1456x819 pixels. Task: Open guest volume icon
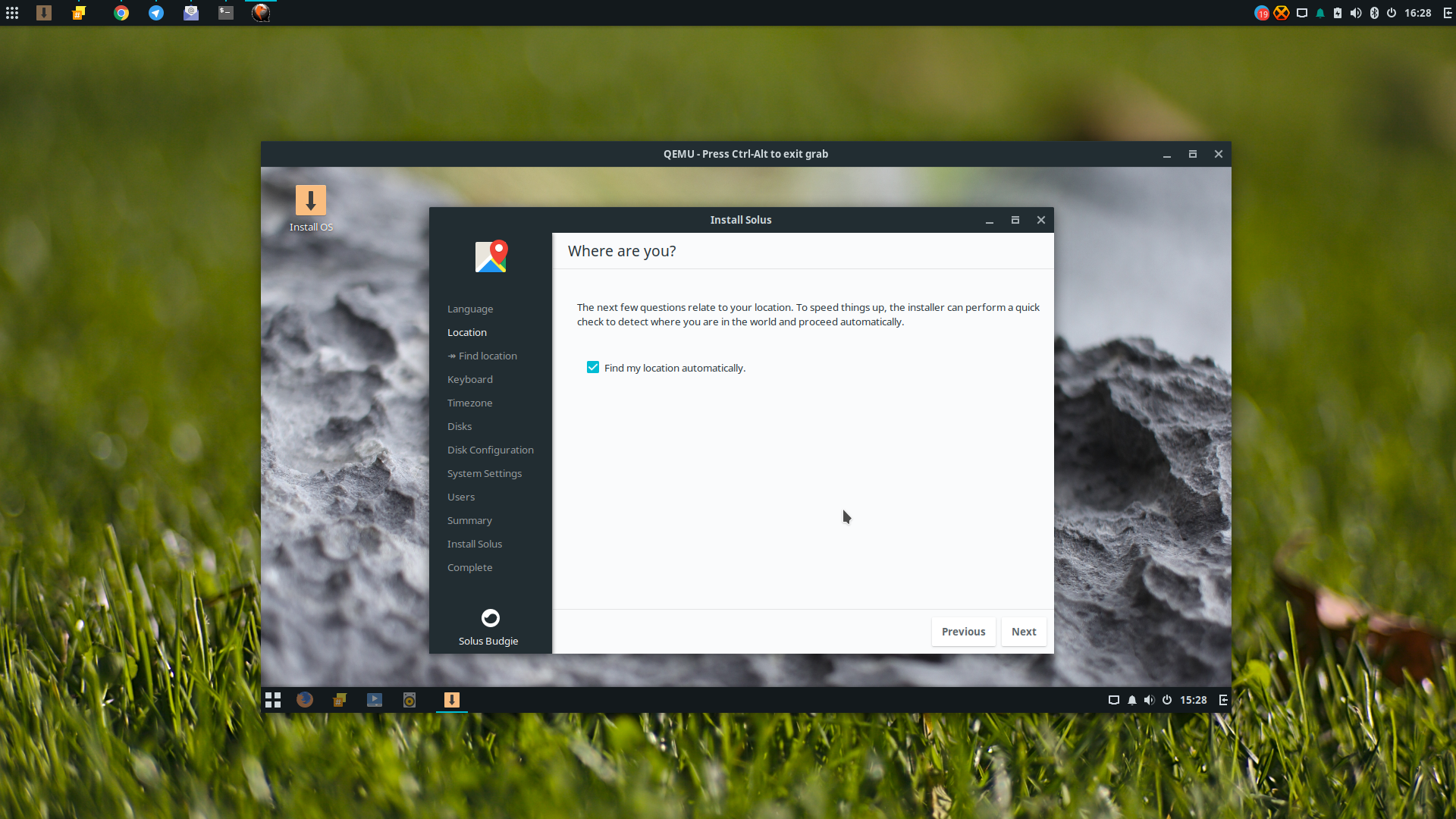click(x=1150, y=700)
